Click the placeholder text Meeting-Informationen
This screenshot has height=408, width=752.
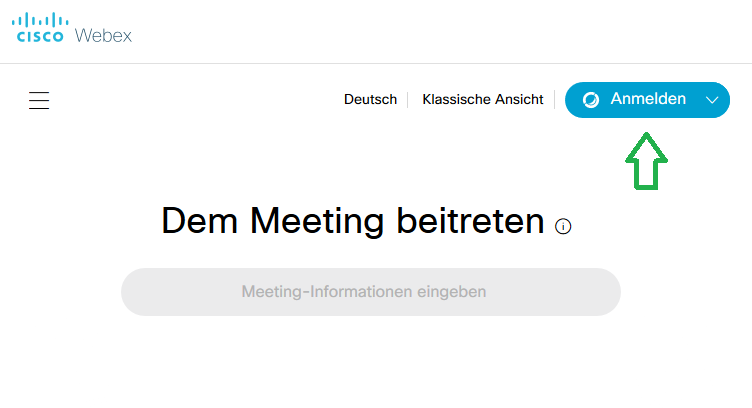(327, 291)
